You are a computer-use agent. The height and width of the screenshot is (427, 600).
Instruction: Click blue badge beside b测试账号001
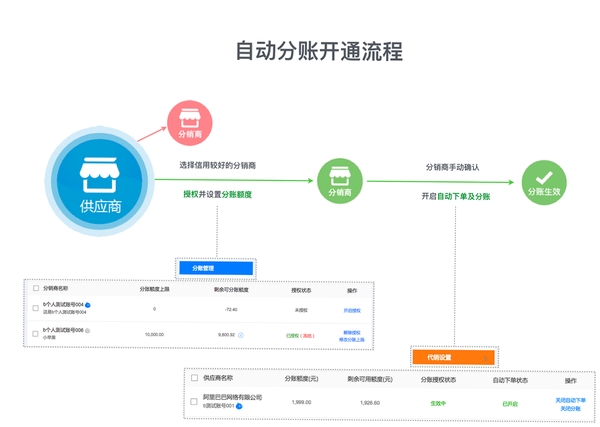click(239, 406)
